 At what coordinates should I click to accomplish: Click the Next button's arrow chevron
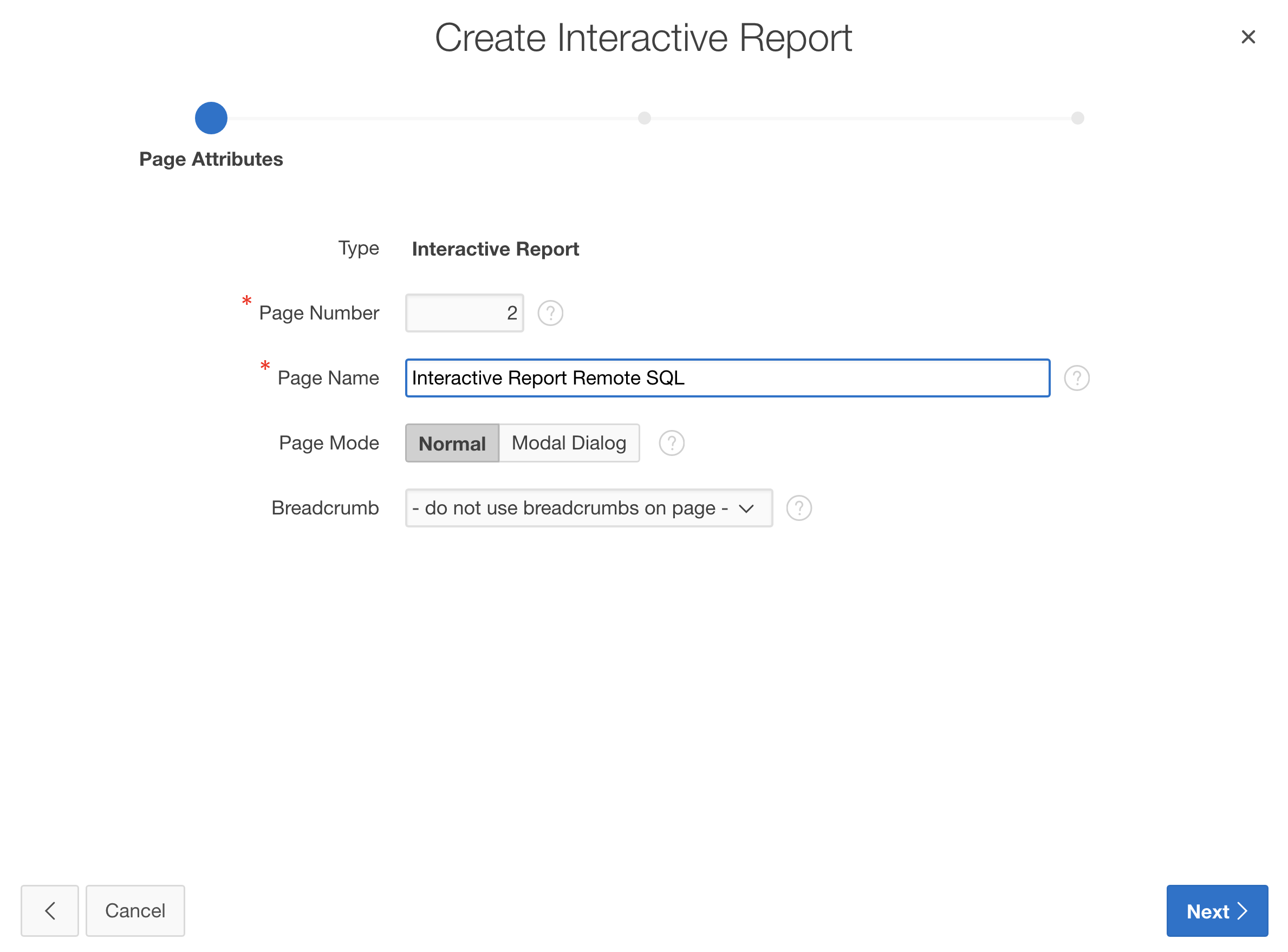pyautogui.click(x=1242, y=910)
